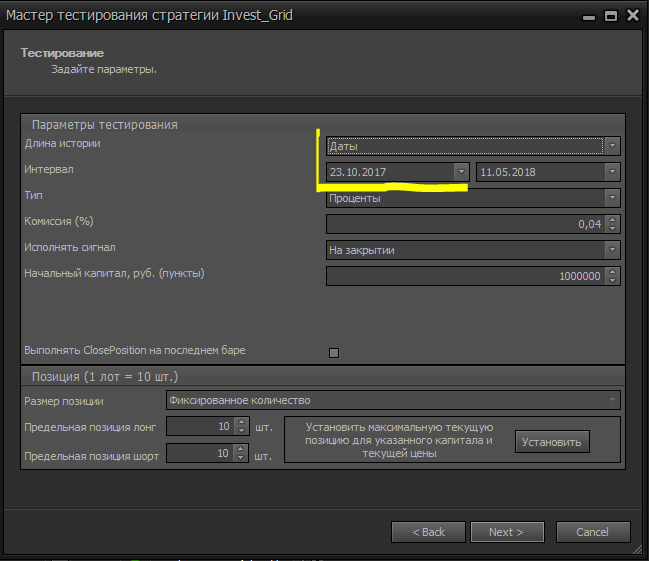Image resolution: width=649 pixels, height=561 pixels.
Task: Close the strategy testing wizard window
Action: (632, 16)
